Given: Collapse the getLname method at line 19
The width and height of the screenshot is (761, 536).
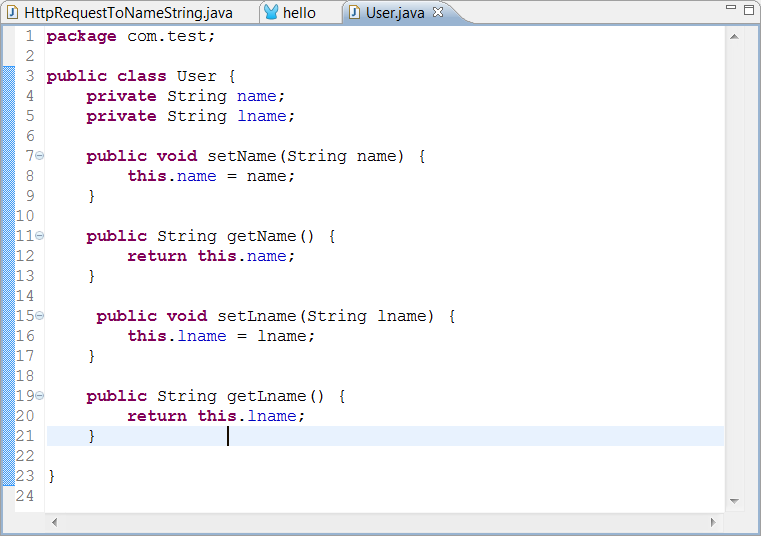Looking at the screenshot, I should (x=40, y=396).
